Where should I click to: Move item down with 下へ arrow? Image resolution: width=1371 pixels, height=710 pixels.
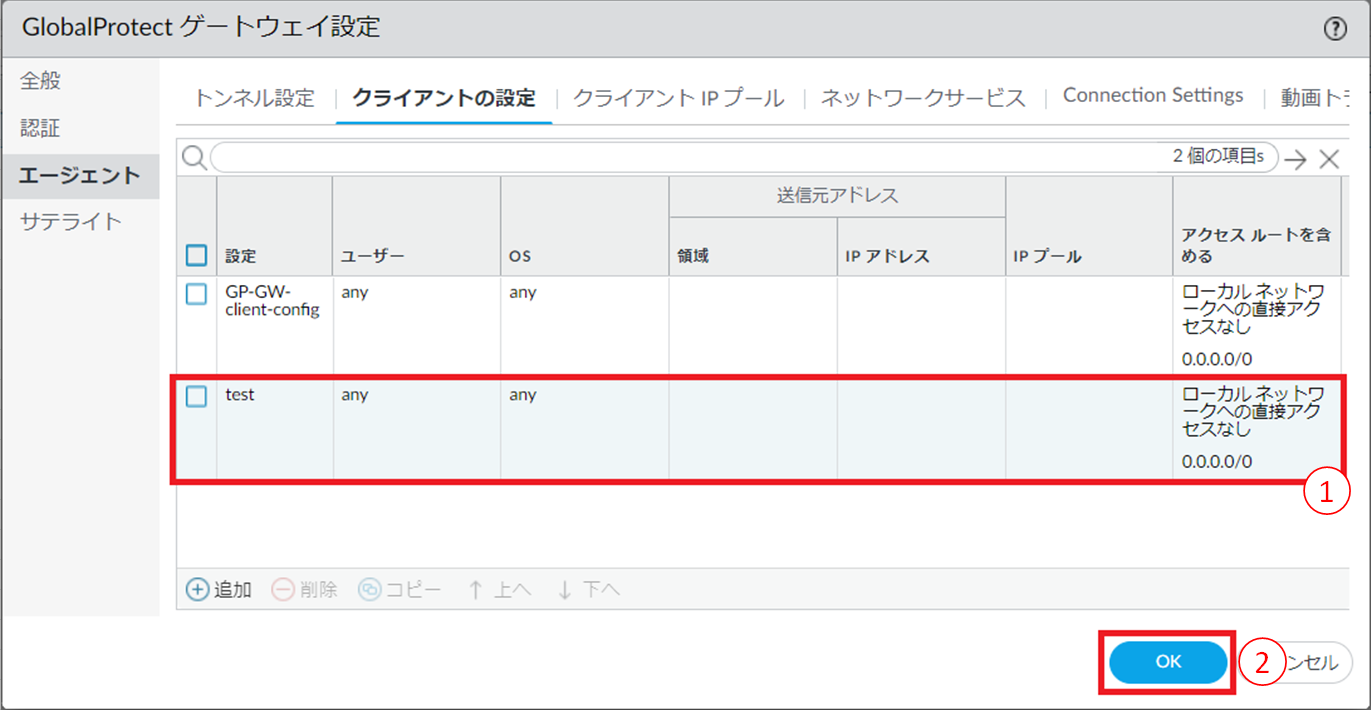(565, 590)
